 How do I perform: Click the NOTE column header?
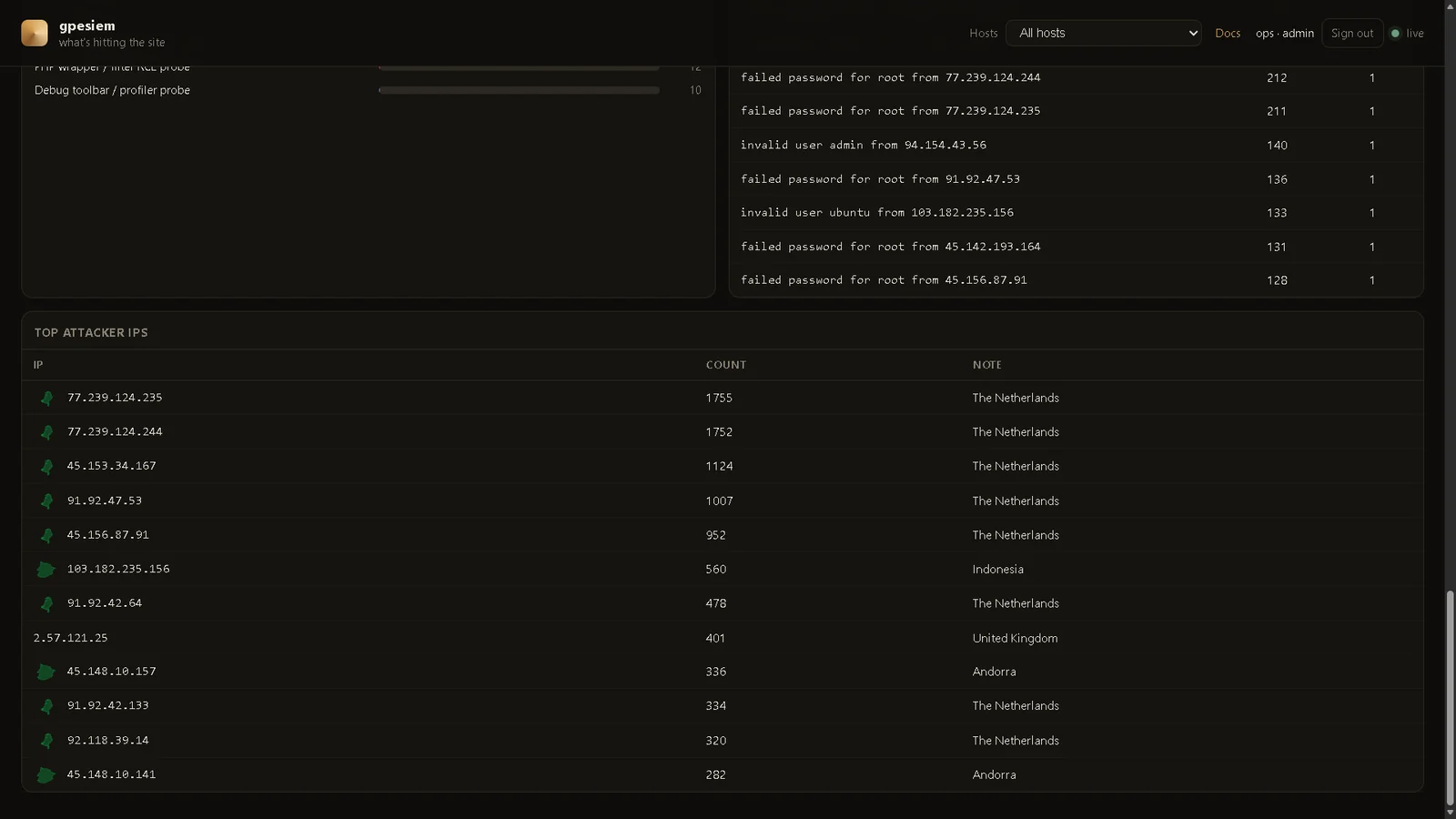(986, 365)
